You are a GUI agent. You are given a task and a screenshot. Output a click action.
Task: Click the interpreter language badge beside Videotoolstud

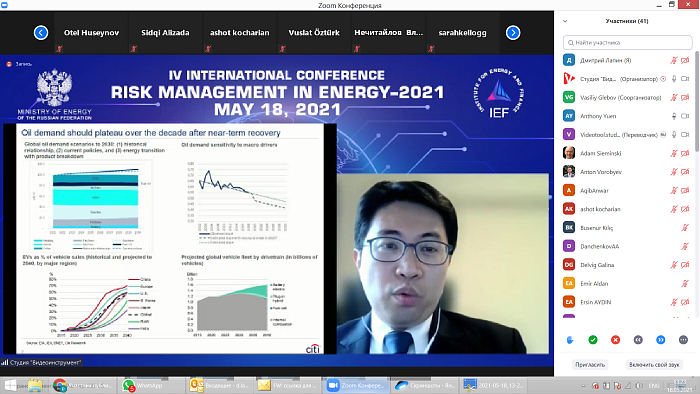663,134
